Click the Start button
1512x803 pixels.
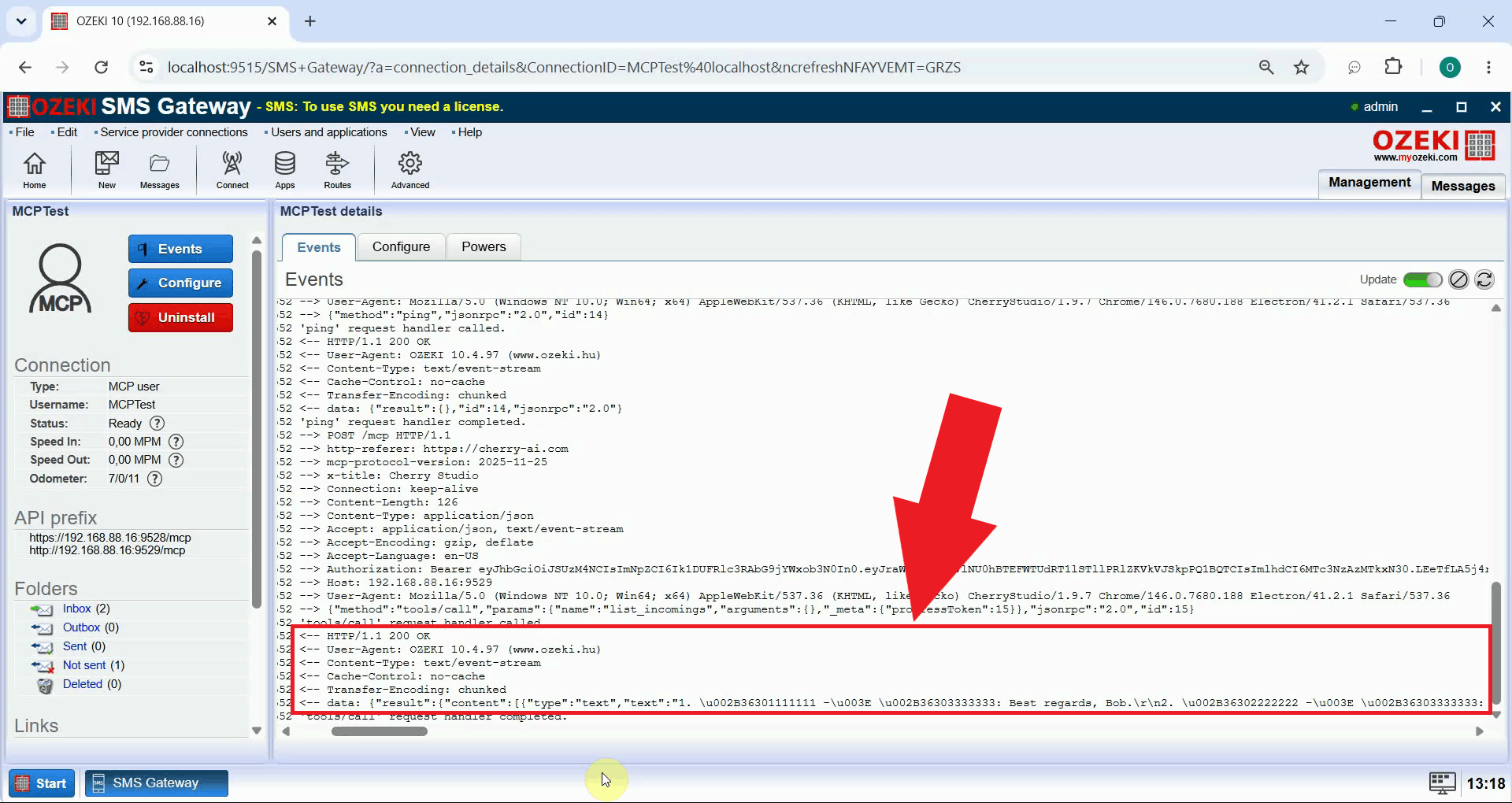[42, 783]
